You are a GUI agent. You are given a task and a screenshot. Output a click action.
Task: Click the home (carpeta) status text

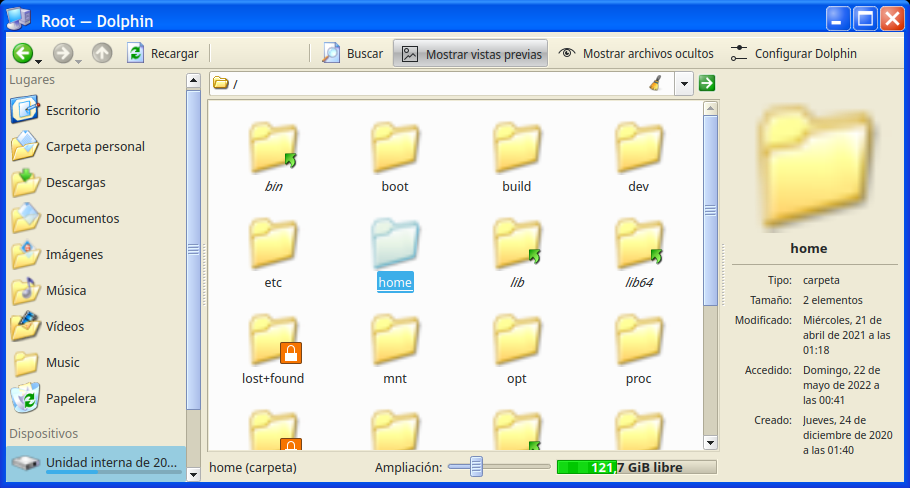(x=253, y=467)
